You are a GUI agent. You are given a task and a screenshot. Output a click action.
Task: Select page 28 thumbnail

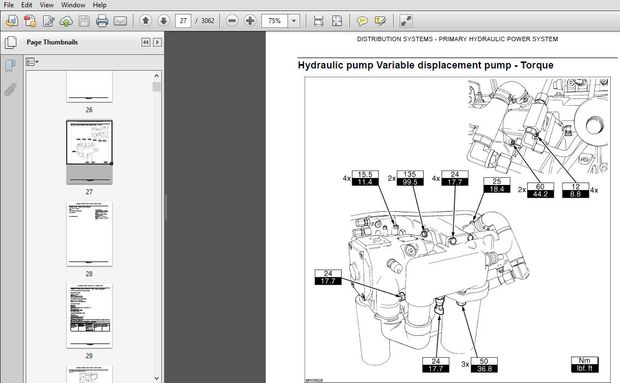[x=89, y=234]
